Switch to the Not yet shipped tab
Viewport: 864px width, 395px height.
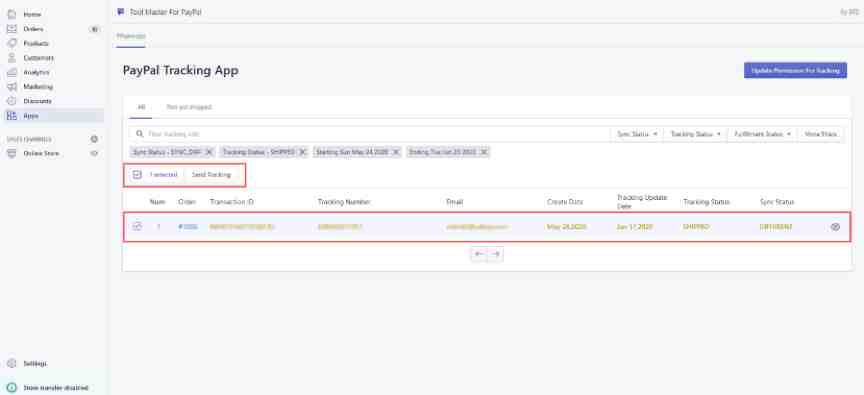pos(189,107)
